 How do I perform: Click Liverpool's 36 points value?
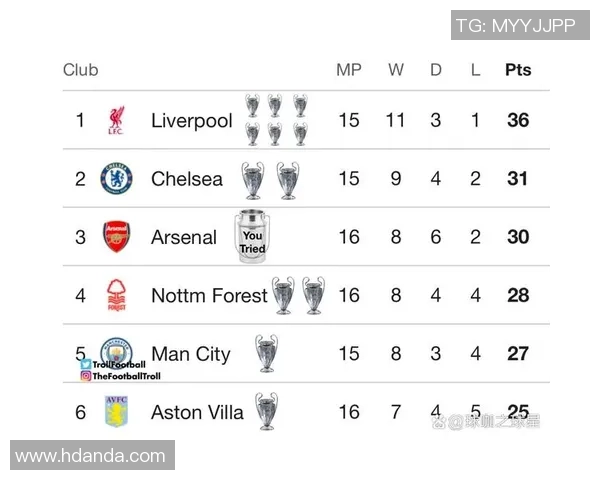pyautogui.click(x=517, y=121)
